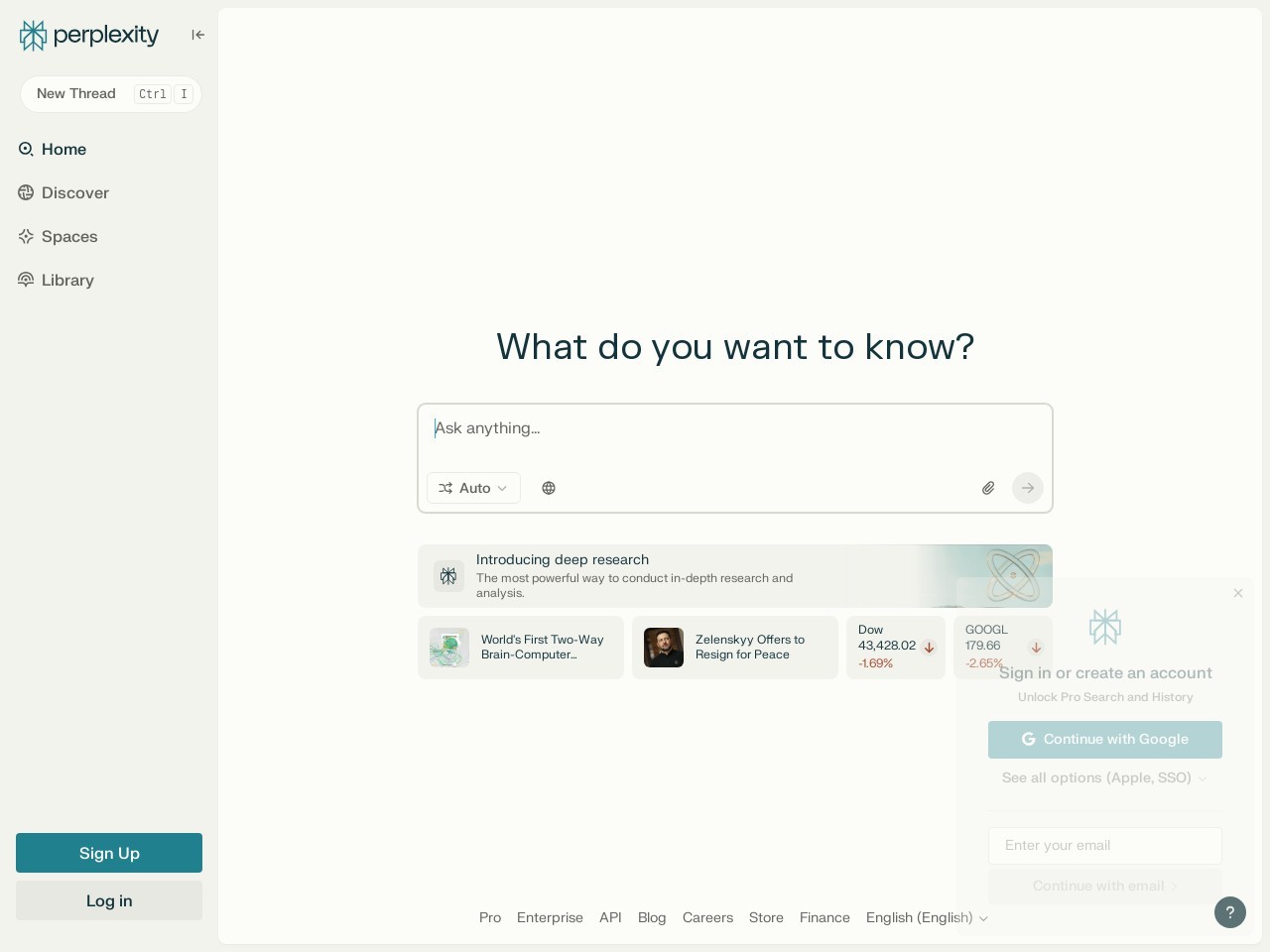Open Blog footer link
This screenshot has width=1270, height=952.
click(x=652, y=917)
